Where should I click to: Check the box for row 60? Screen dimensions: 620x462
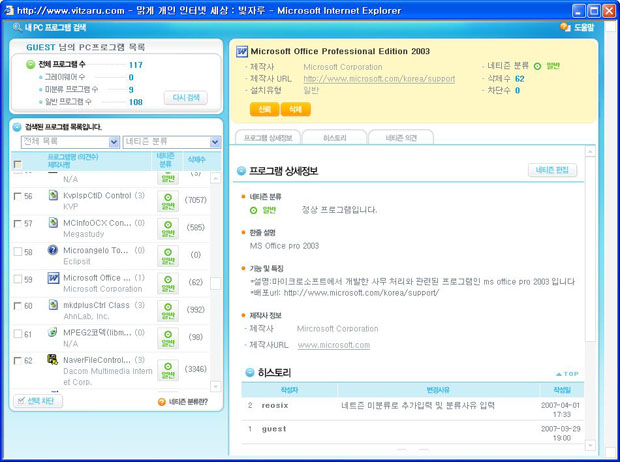tap(18, 306)
